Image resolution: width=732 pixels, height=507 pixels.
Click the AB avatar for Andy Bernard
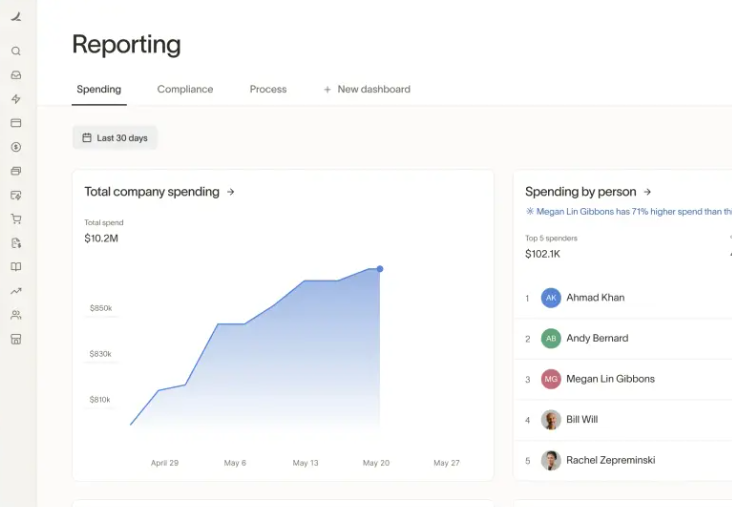[x=551, y=338]
